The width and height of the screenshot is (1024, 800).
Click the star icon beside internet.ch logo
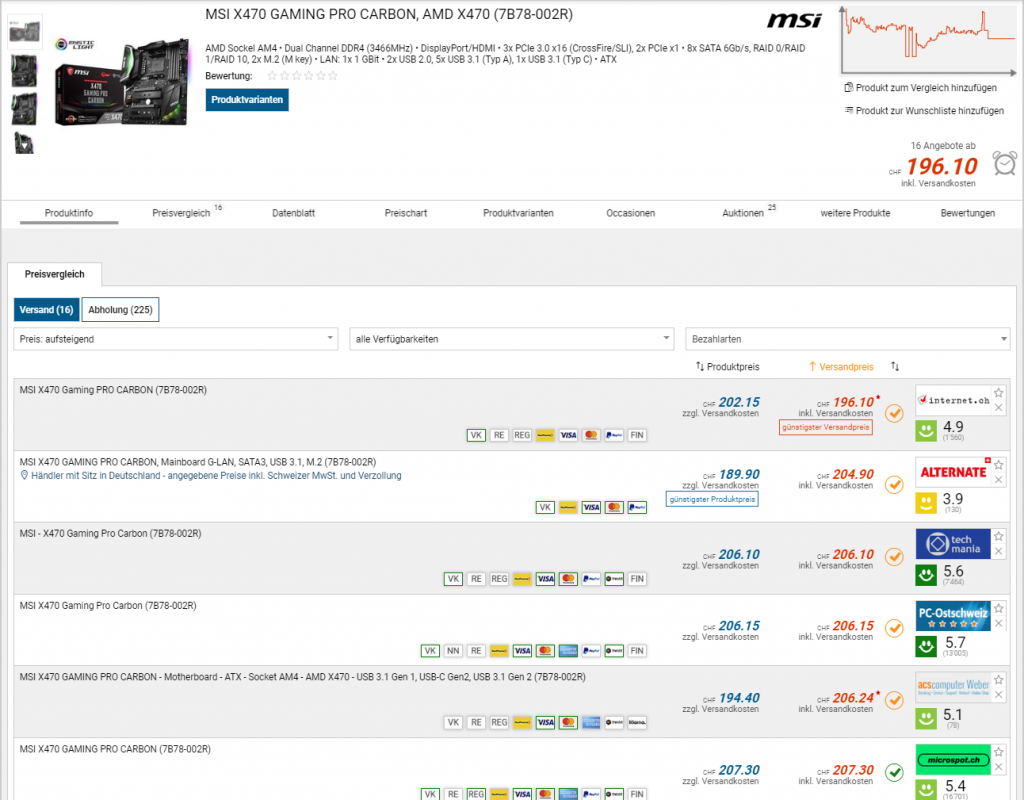997,393
